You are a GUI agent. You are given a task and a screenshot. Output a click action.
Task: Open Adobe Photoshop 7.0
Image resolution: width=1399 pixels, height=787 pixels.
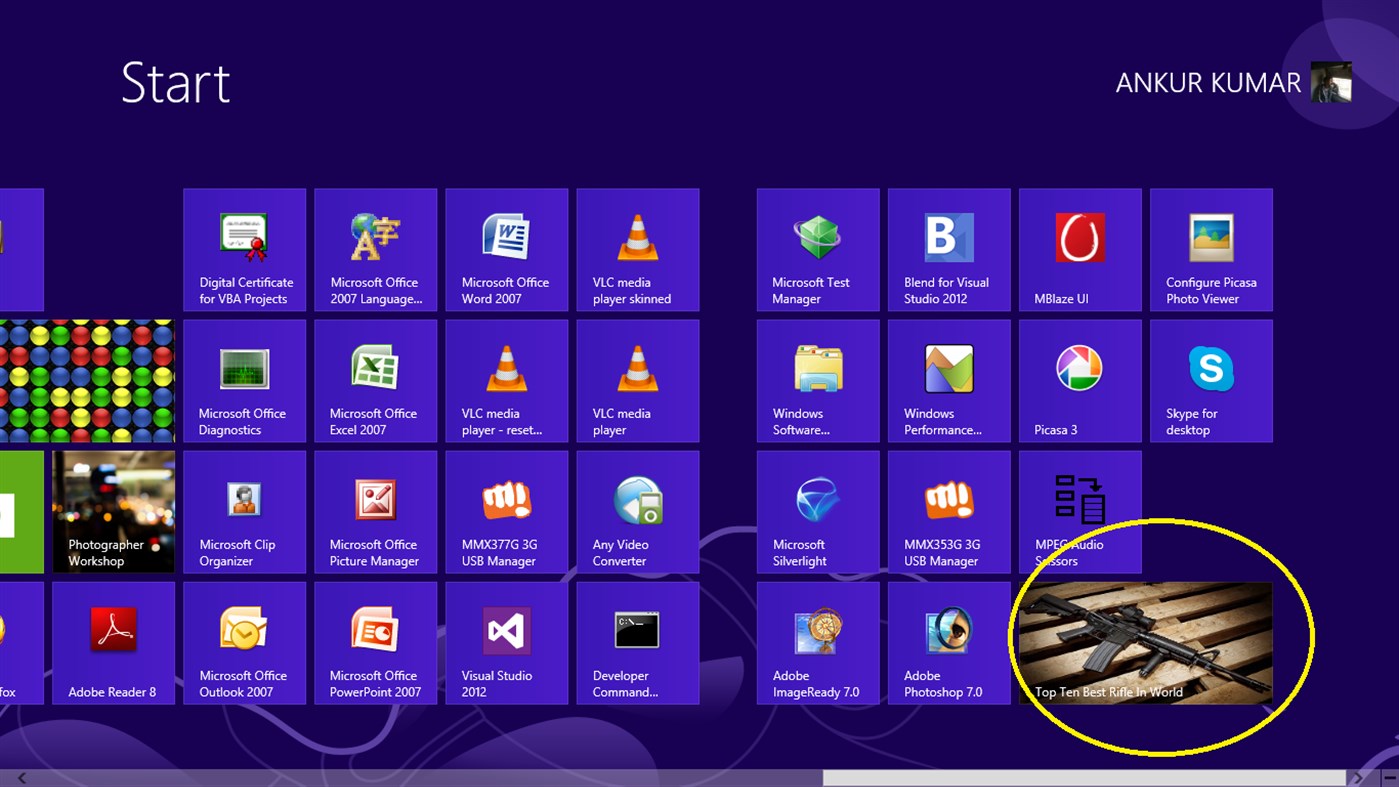pos(949,643)
